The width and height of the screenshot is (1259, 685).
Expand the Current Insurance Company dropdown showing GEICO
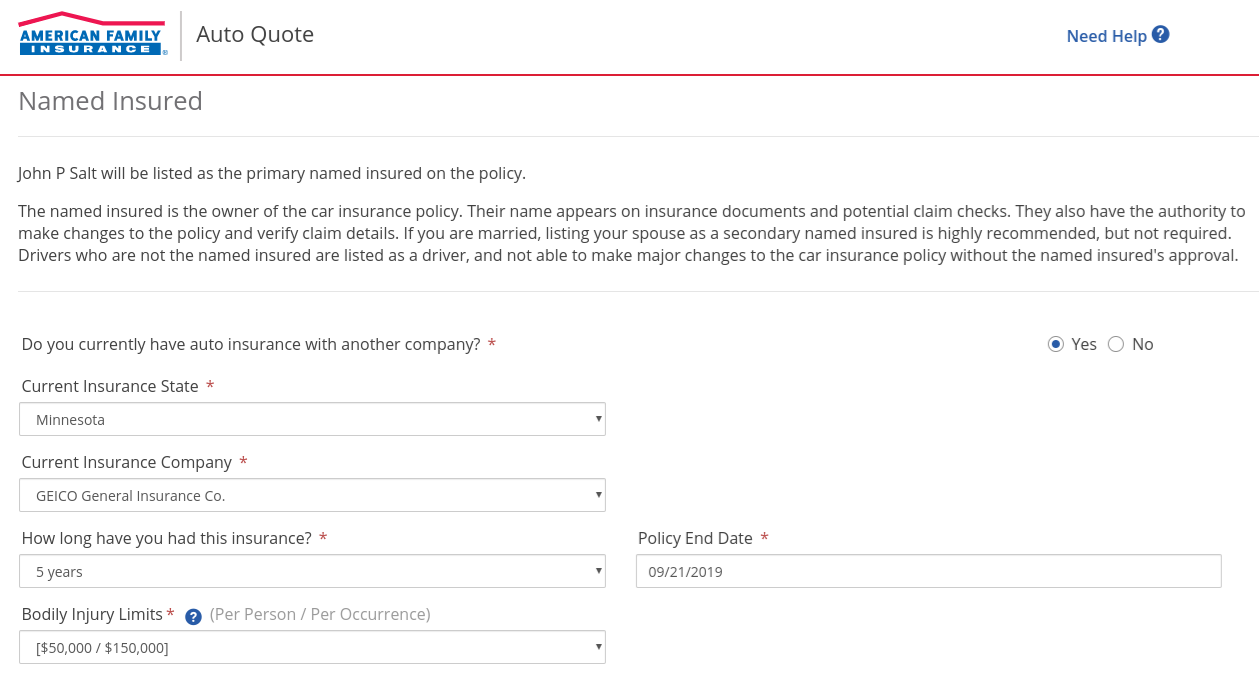[312, 496]
